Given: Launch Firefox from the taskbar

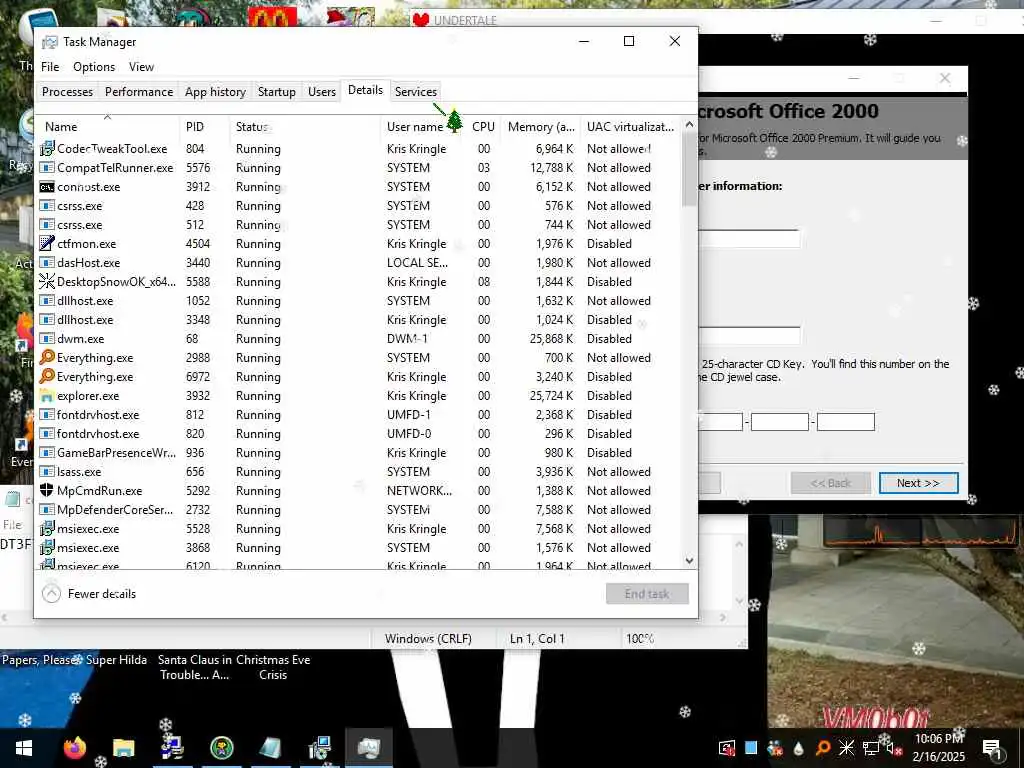Looking at the screenshot, I should 74,748.
